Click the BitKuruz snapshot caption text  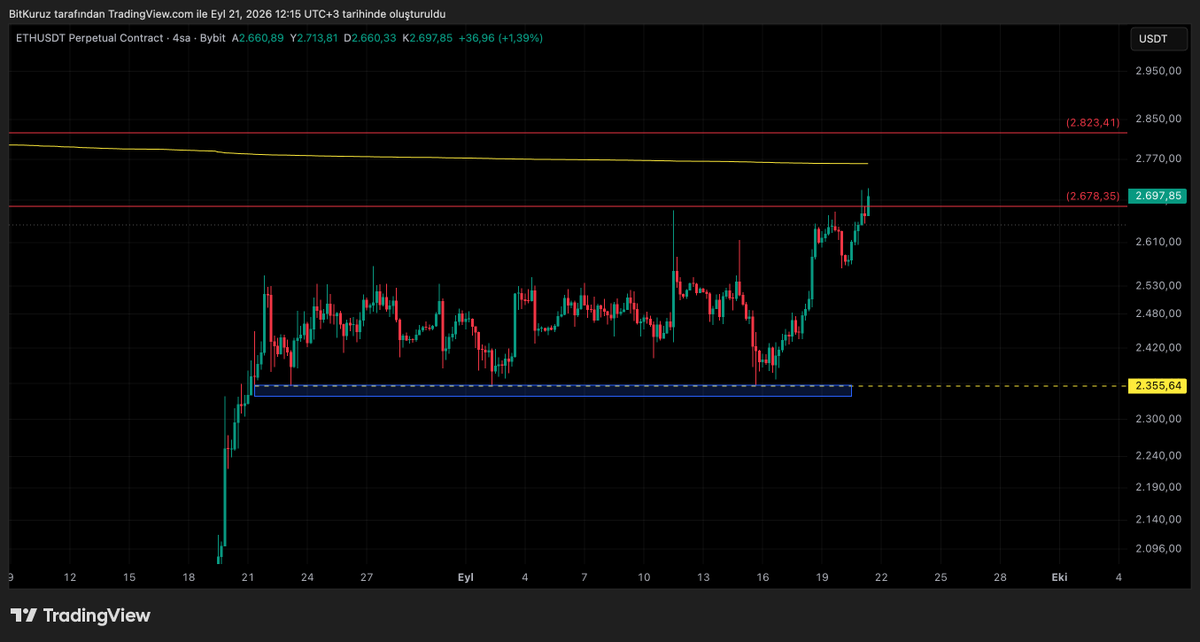[x=228, y=13]
